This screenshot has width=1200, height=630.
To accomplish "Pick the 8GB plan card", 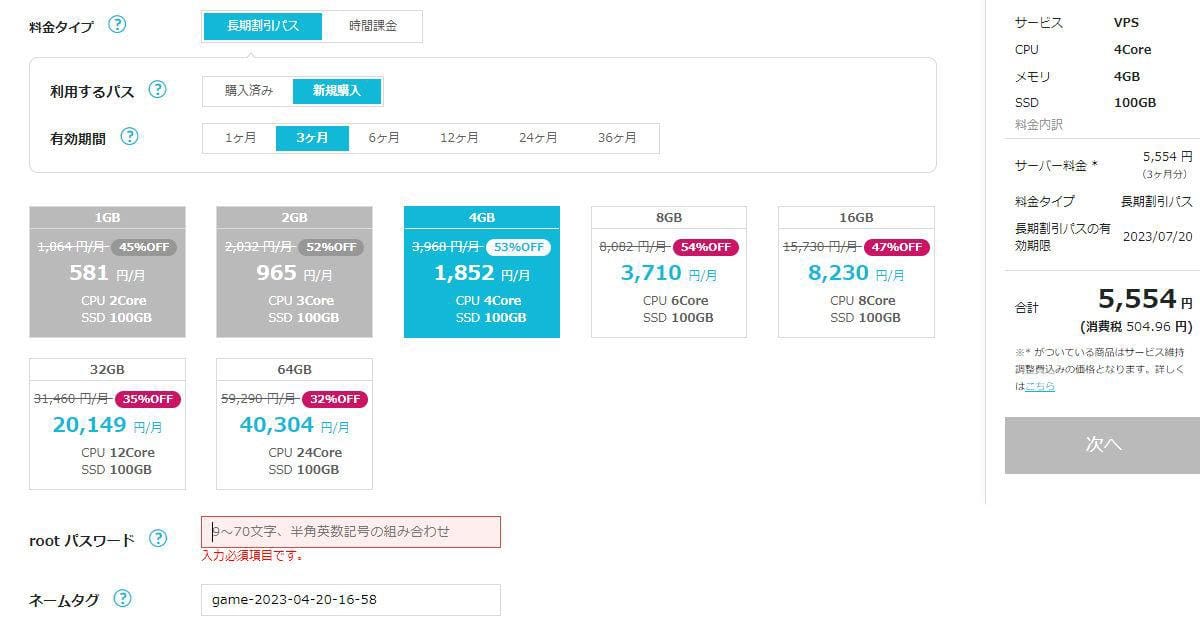I will click(x=669, y=272).
